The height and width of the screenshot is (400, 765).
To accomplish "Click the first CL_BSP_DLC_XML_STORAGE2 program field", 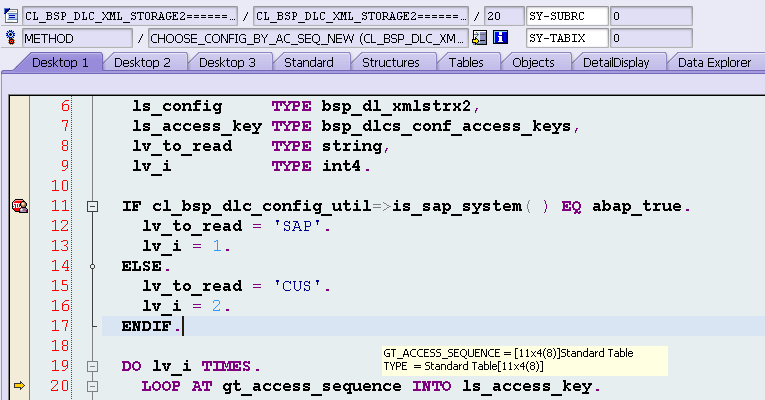I will point(130,16).
